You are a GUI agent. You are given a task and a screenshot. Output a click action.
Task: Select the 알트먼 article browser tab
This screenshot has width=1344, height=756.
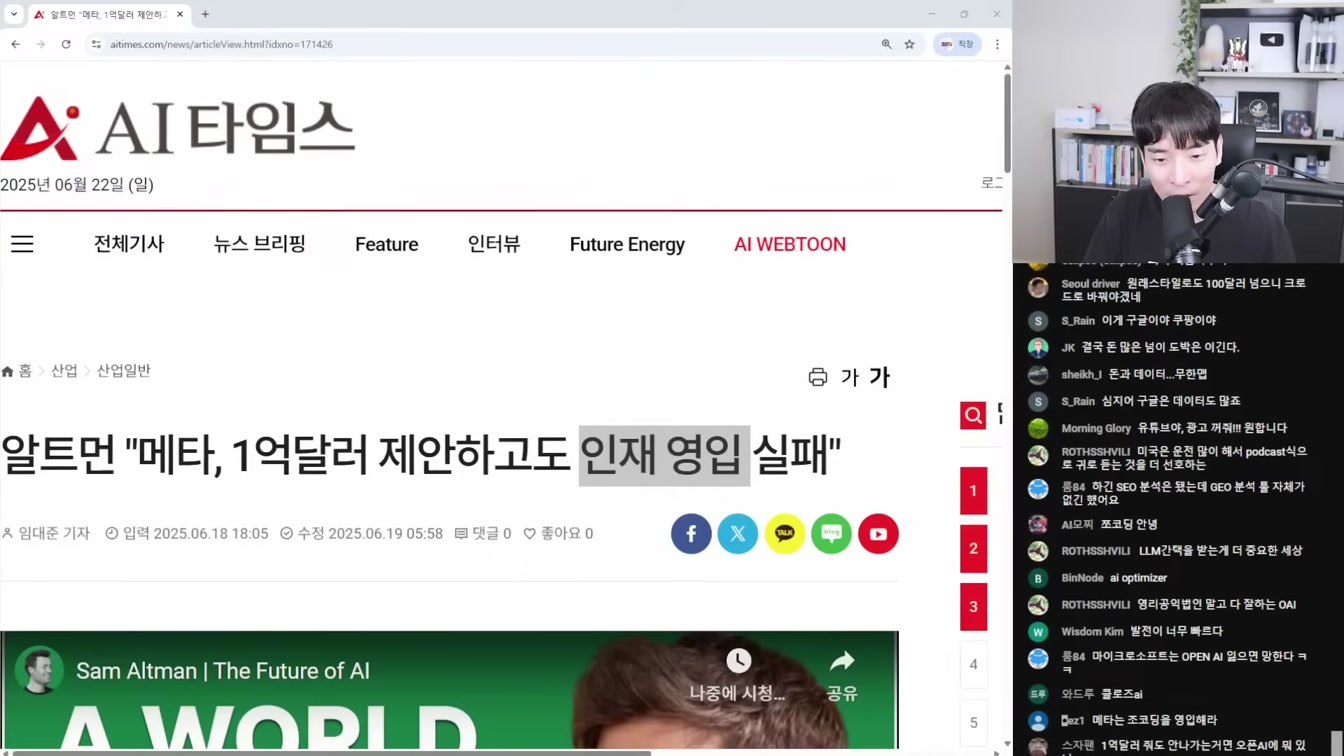coord(107,14)
